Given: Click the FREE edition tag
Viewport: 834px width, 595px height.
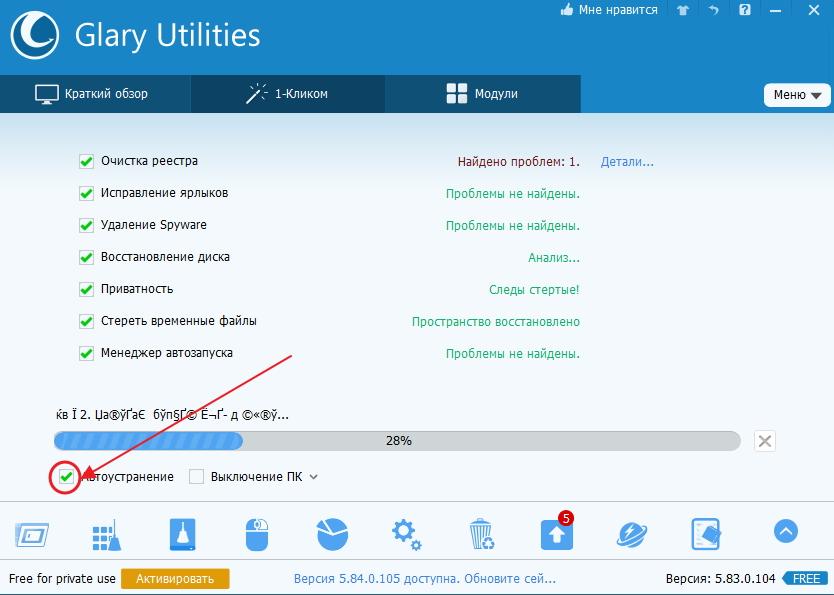Looking at the screenshot, I should (805, 579).
